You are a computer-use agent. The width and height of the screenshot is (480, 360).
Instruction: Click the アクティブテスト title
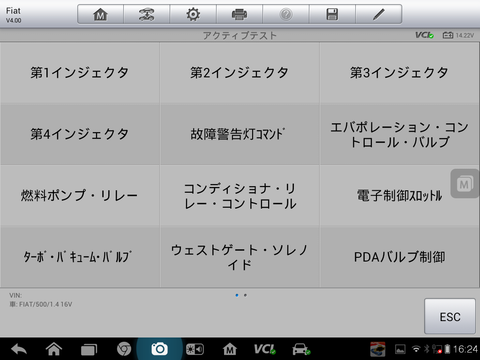(x=240, y=35)
